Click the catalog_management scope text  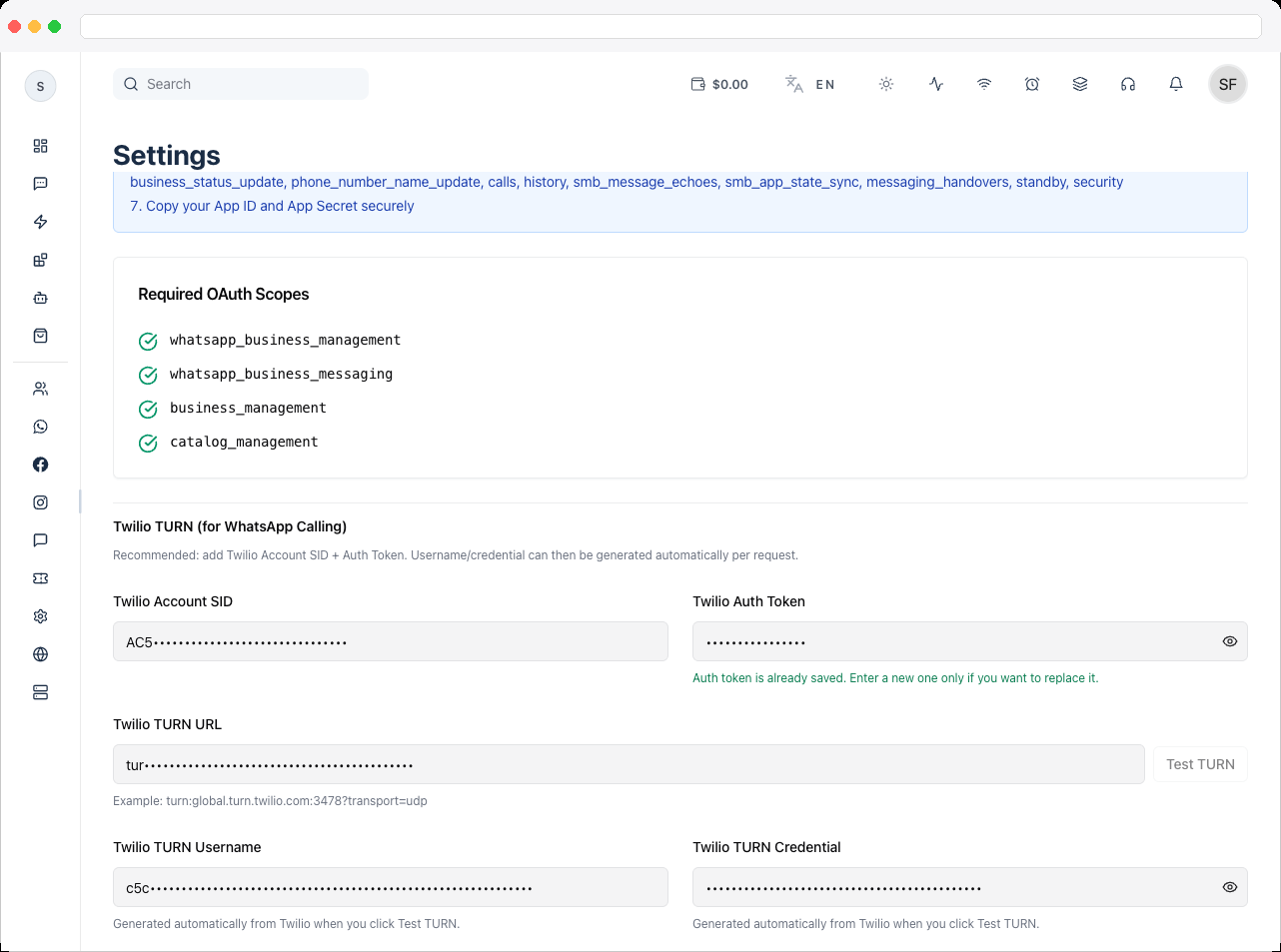[244, 442]
